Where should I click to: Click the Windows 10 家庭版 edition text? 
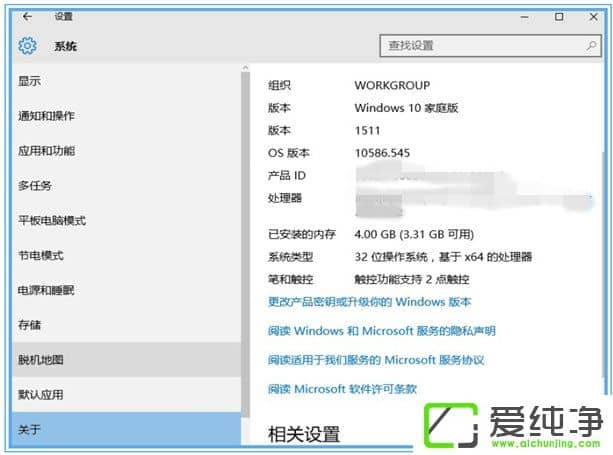click(x=406, y=108)
